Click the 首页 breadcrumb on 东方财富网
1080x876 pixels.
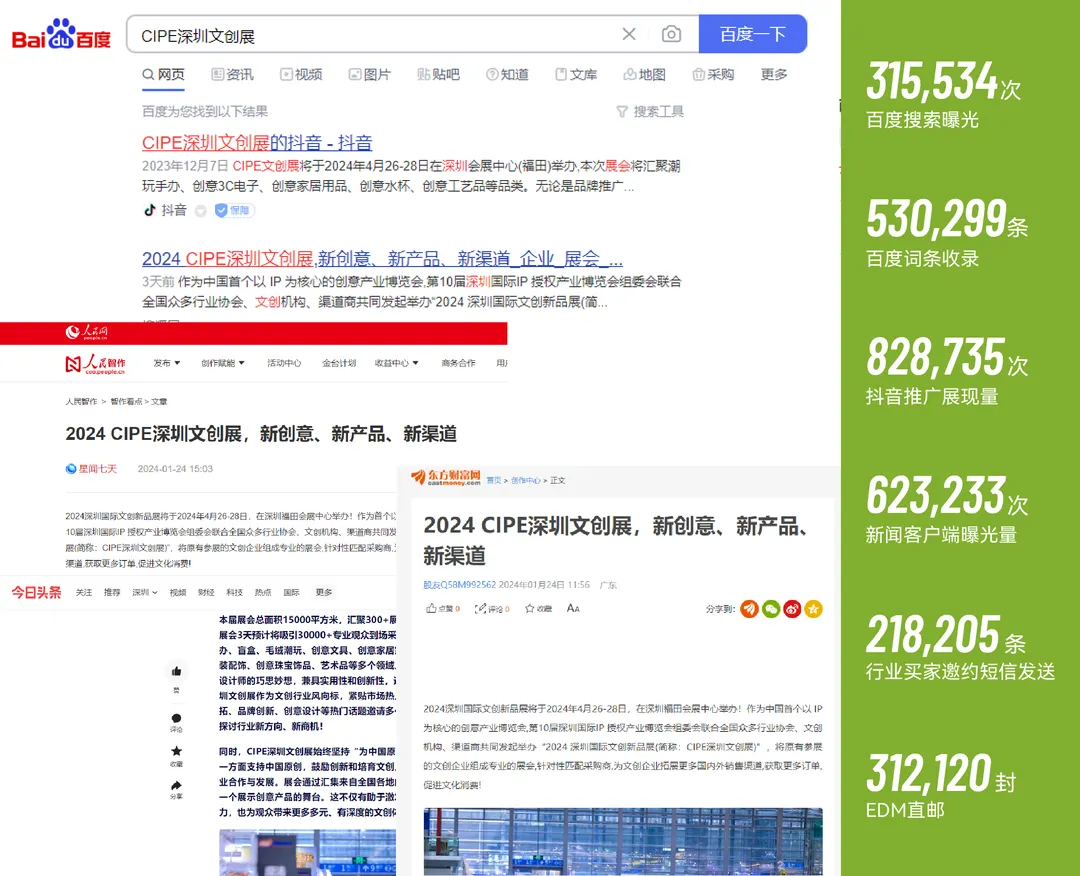pyautogui.click(x=494, y=481)
